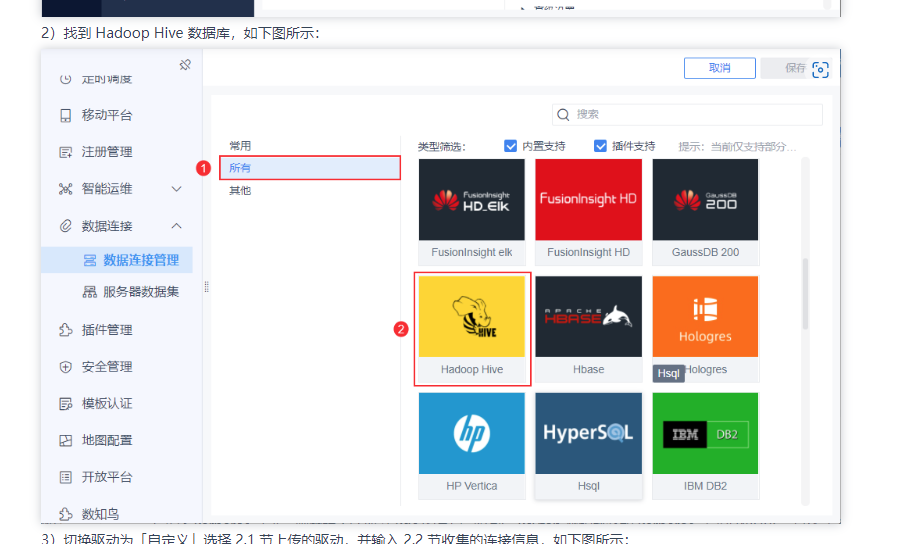
Task: Click the 安全管理 shield icon
Action: [66, 367]
